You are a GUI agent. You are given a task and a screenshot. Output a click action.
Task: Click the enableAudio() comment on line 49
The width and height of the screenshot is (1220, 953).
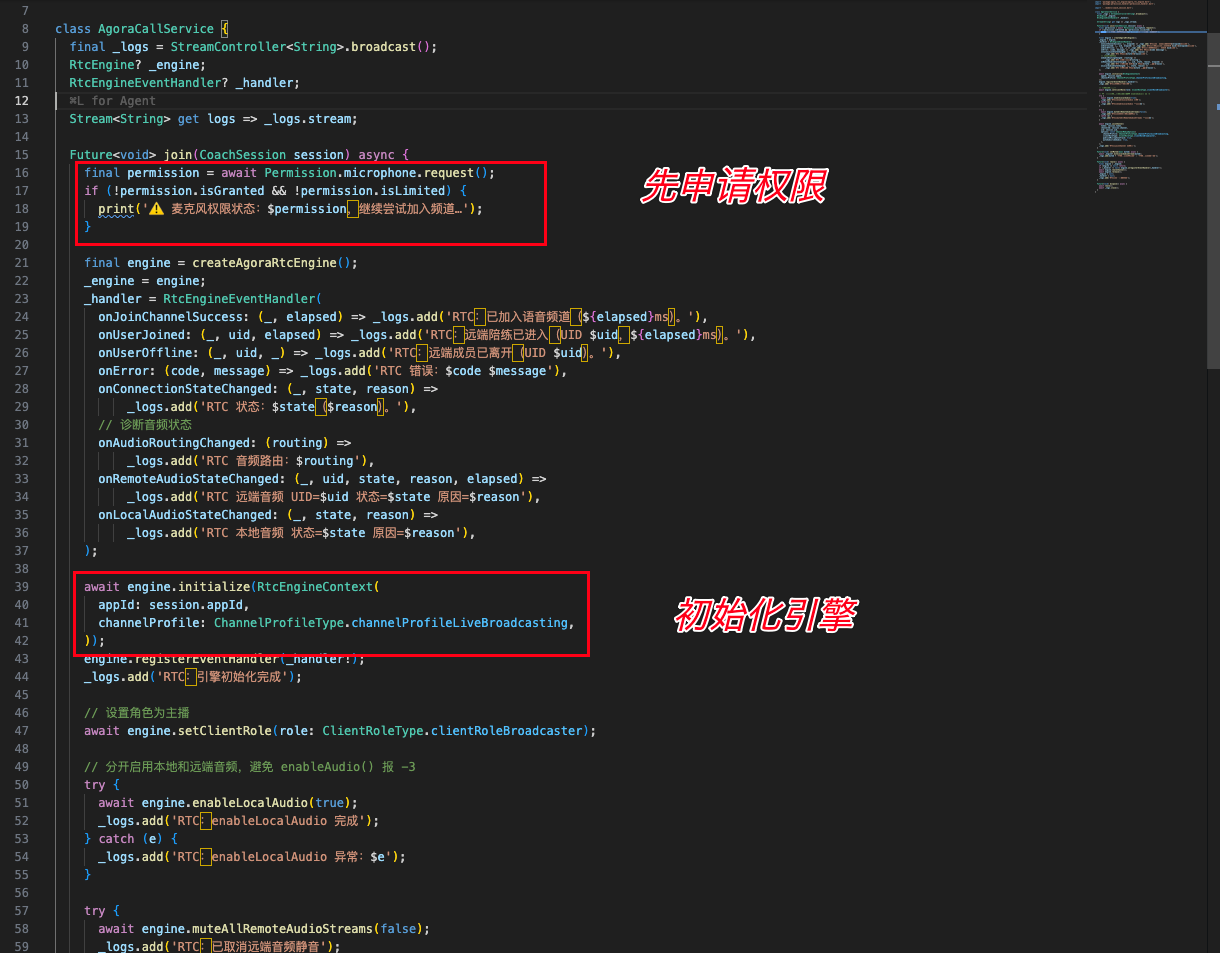pos(249,767)
